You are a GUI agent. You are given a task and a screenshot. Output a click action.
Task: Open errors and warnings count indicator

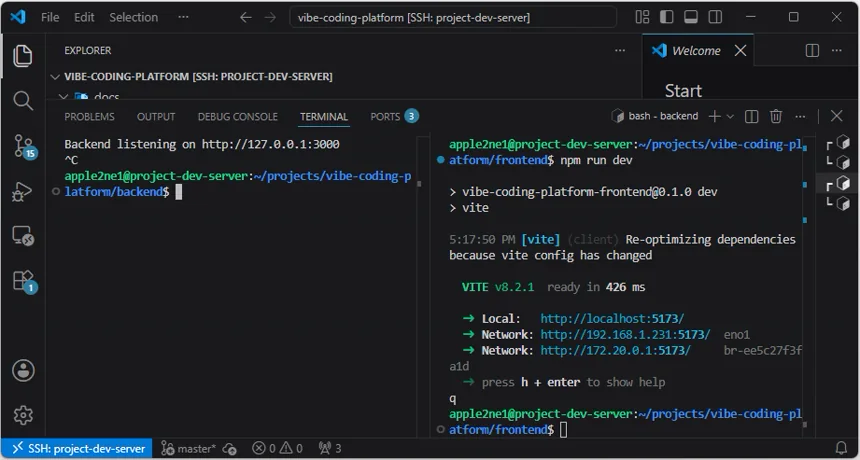tap(277, 448)
